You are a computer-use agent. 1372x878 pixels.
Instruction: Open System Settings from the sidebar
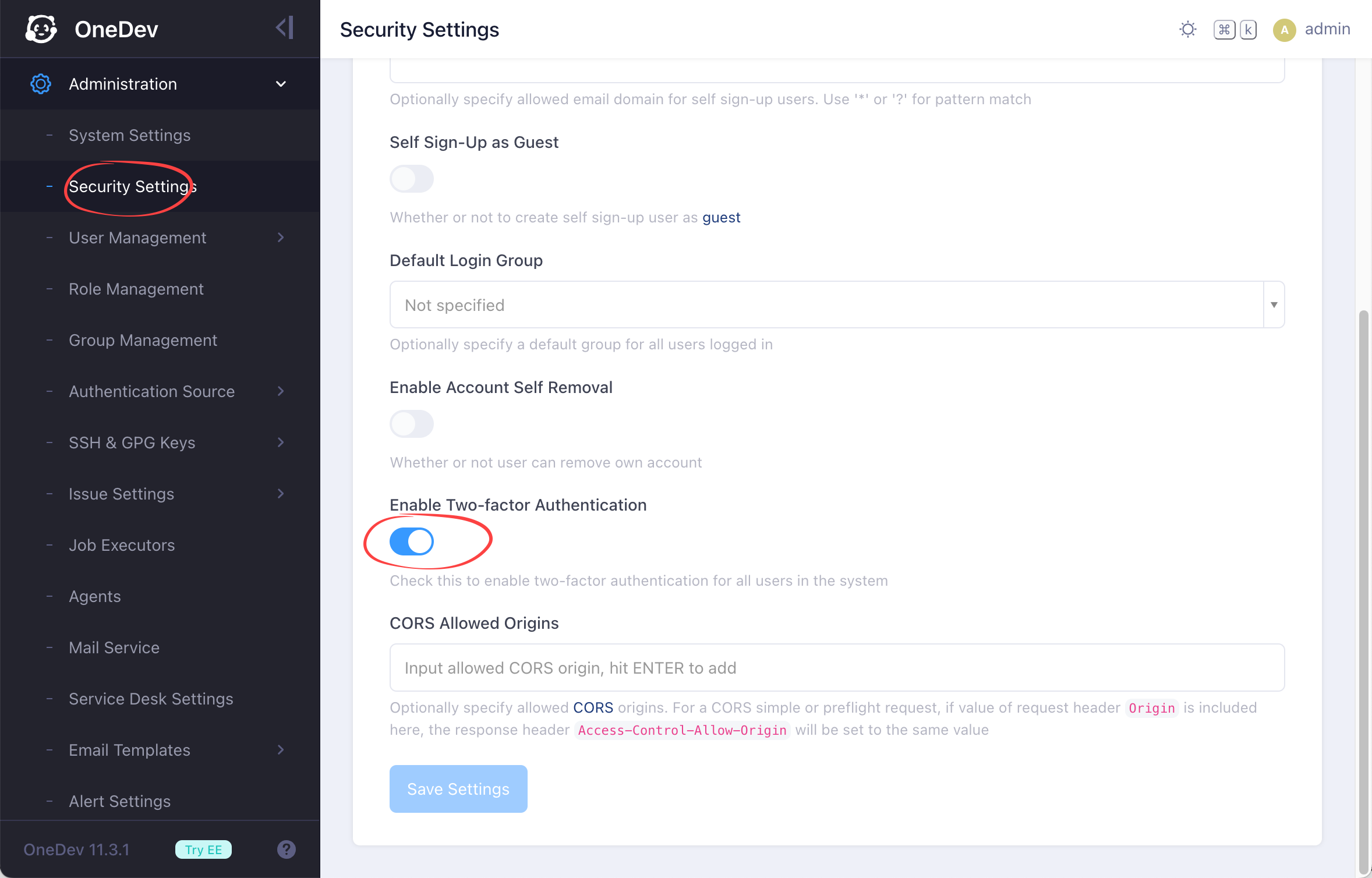tap(129, 135)
